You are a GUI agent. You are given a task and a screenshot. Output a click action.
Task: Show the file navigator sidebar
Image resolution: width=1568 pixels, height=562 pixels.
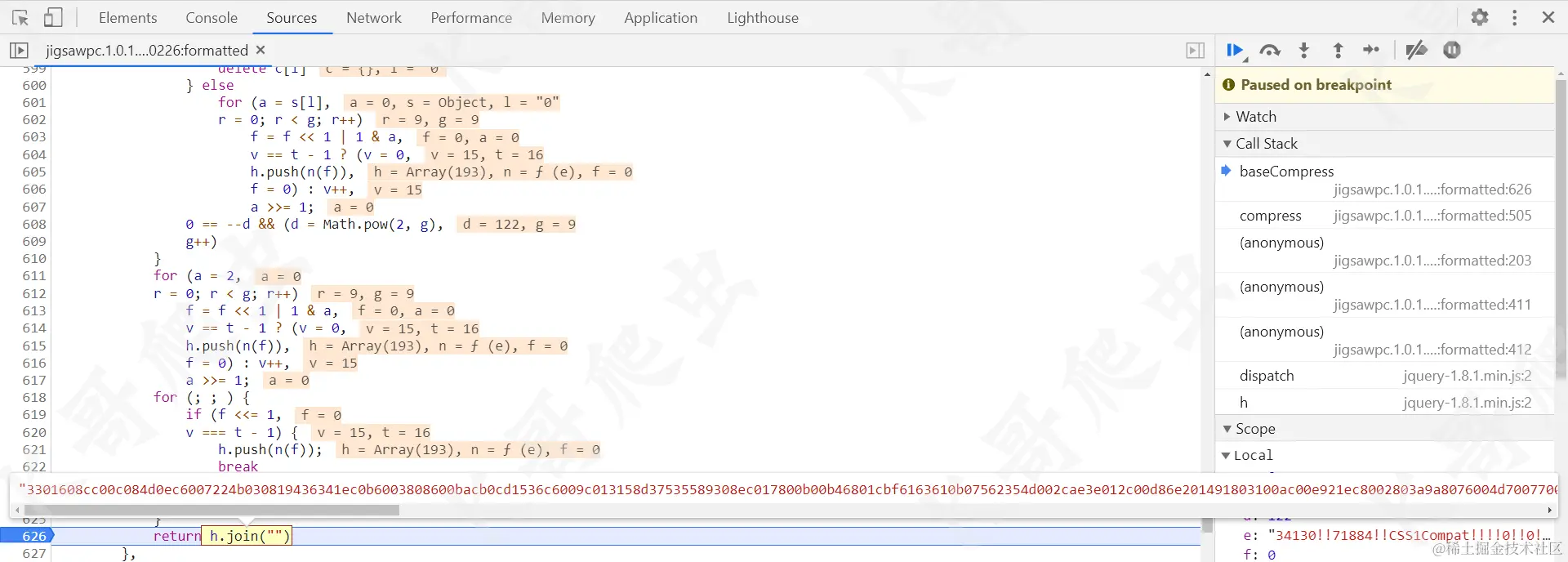tap(19, 51)
